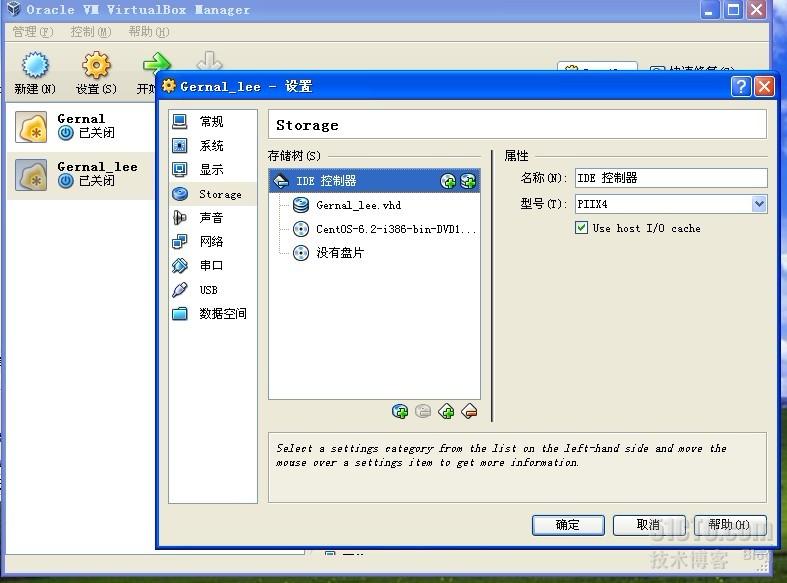Click the remove controller icon below storage tree
The image size is (787, 583).
(x=469, y=412)
